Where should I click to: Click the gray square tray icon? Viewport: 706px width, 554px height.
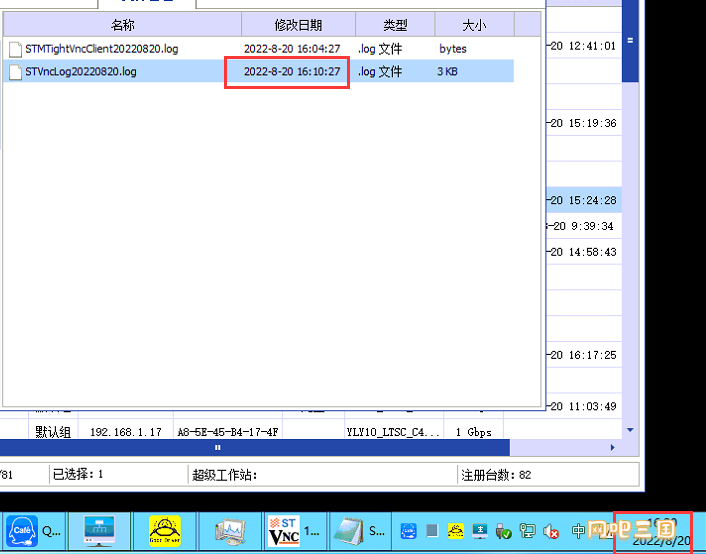coord(432,531)
